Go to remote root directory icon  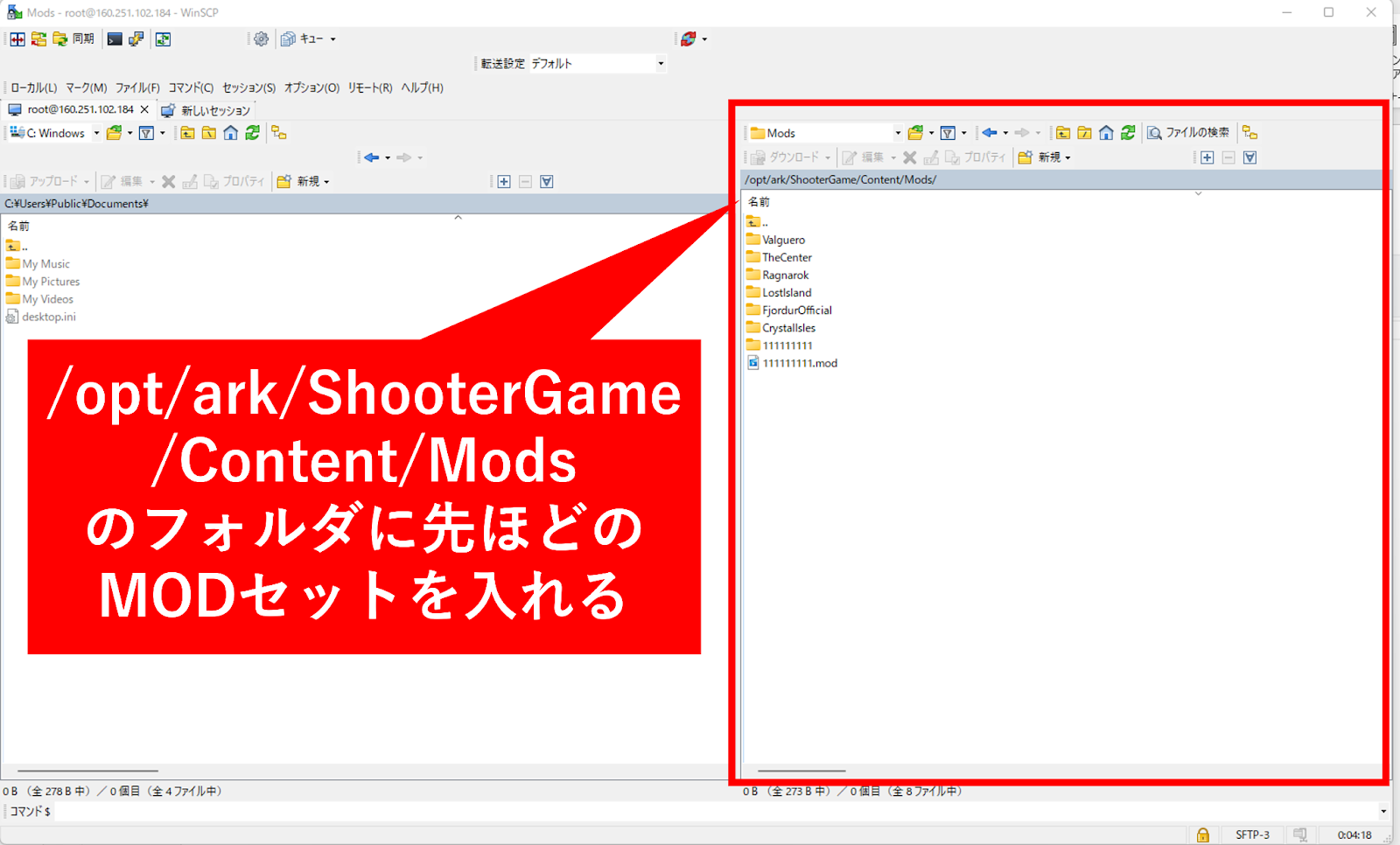click(x=1085, y=133)
